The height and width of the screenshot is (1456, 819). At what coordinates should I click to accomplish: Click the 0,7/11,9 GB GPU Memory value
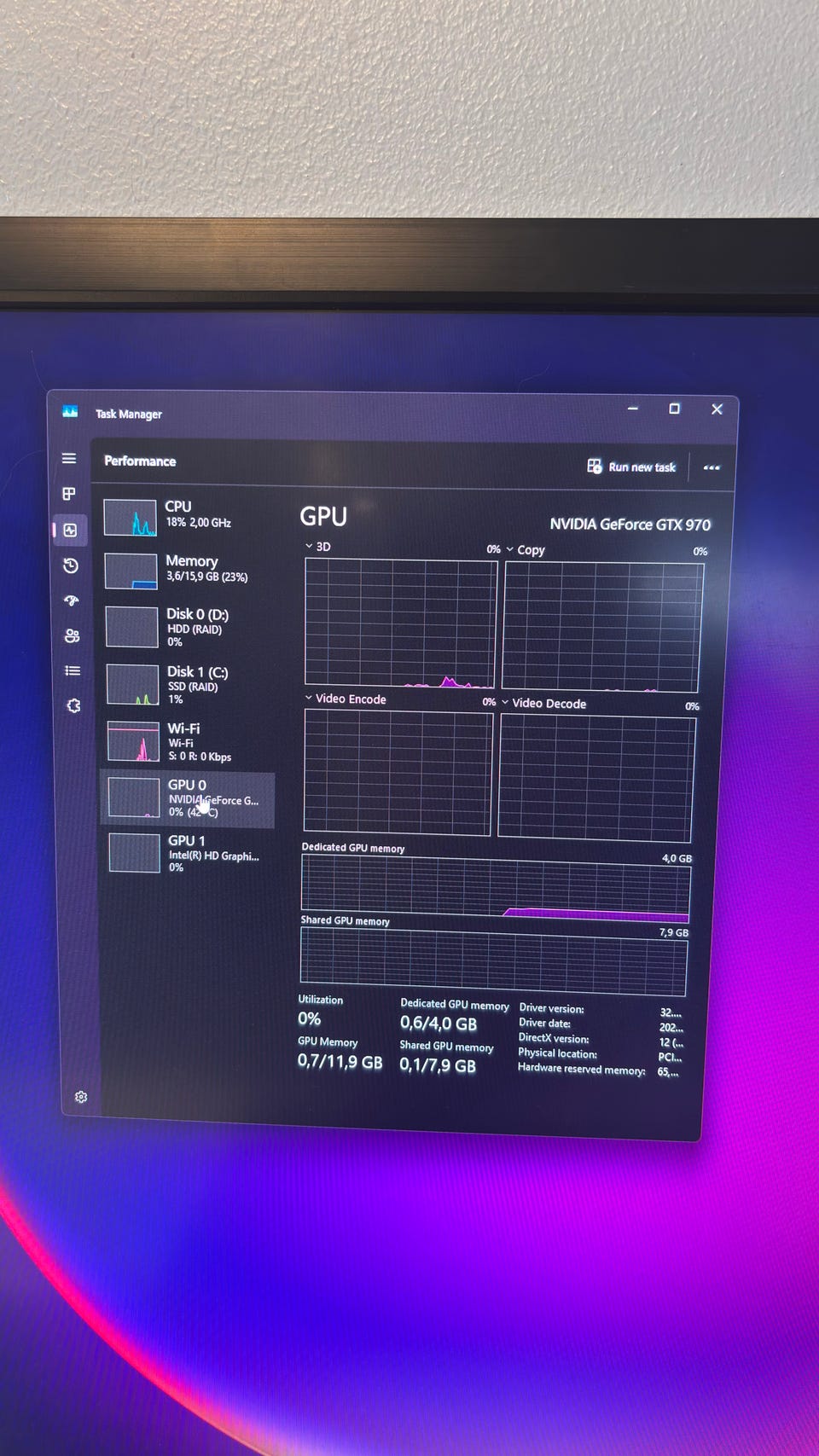[340, 1062]
